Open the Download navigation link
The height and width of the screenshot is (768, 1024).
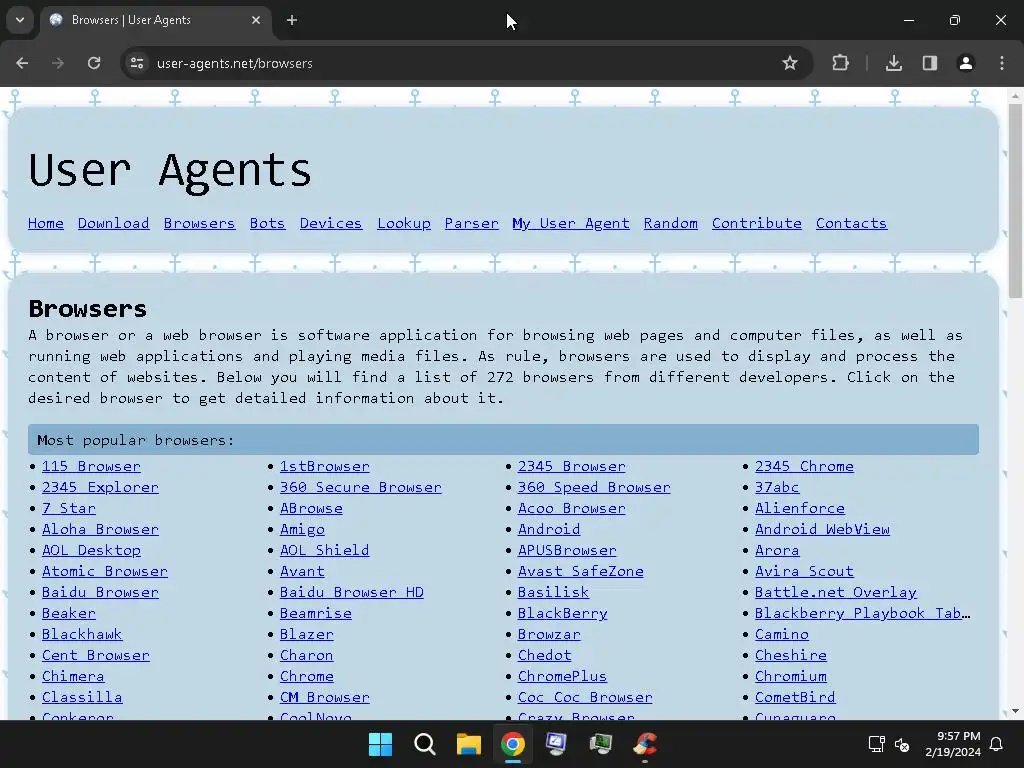coord(114,223)
